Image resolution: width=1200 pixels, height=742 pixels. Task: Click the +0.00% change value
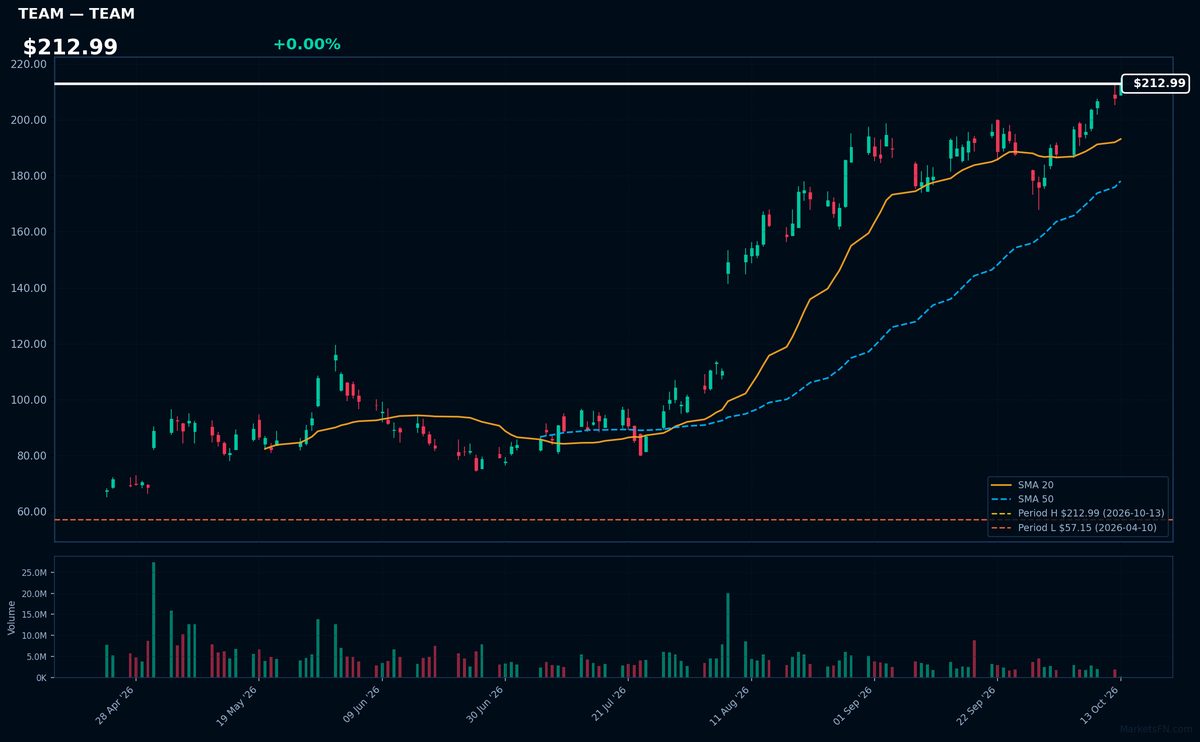[x=306, y=44]
